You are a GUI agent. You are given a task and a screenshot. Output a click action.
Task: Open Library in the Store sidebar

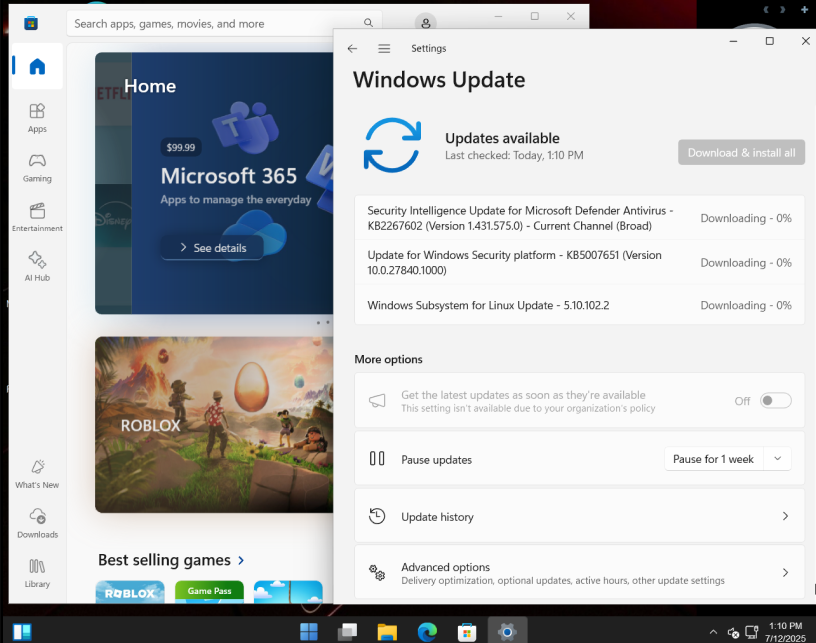pyautogui.click(x=37, y=573)
